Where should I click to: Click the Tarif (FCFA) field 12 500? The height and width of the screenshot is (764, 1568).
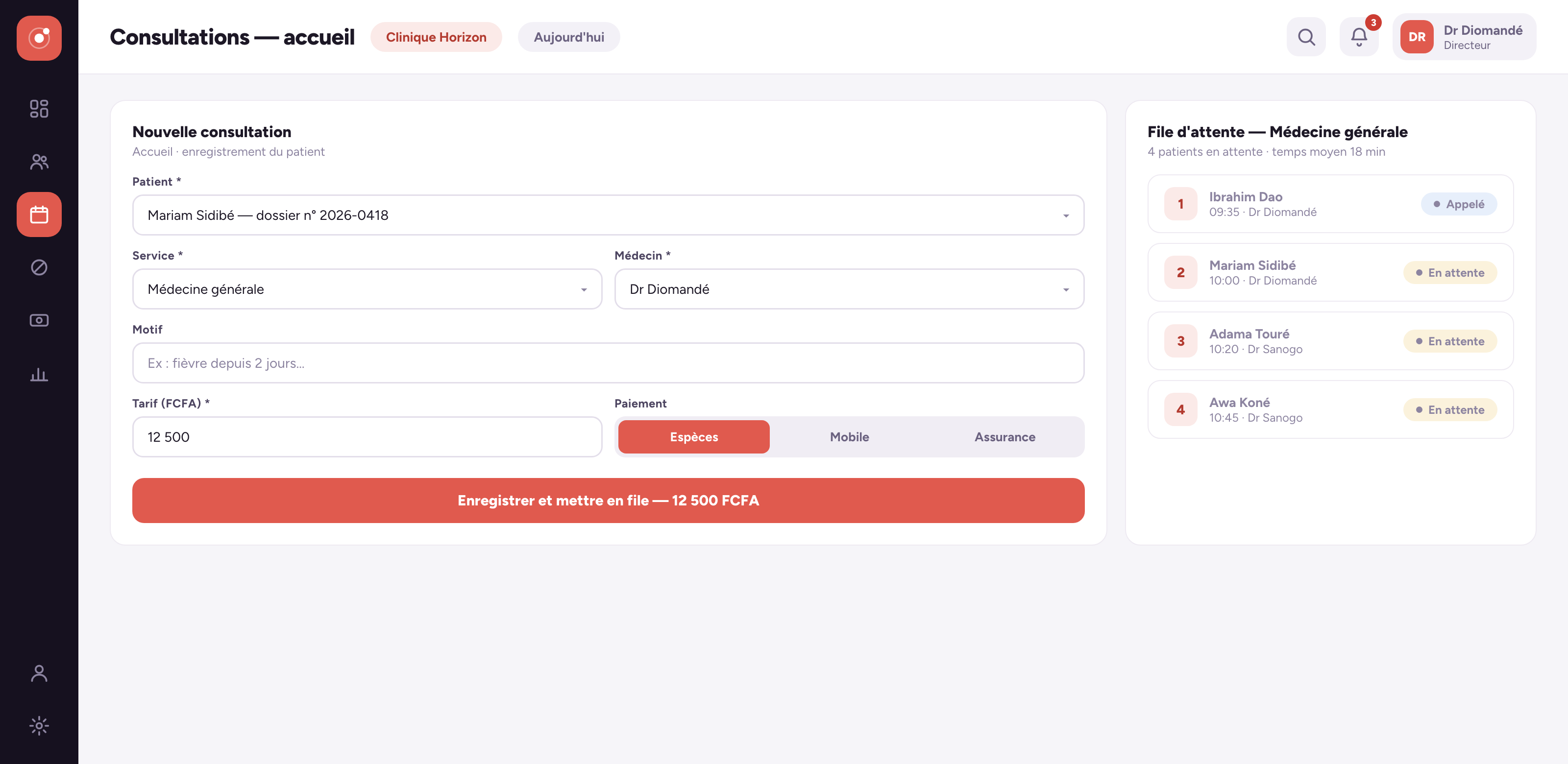(x=367, y=437)
